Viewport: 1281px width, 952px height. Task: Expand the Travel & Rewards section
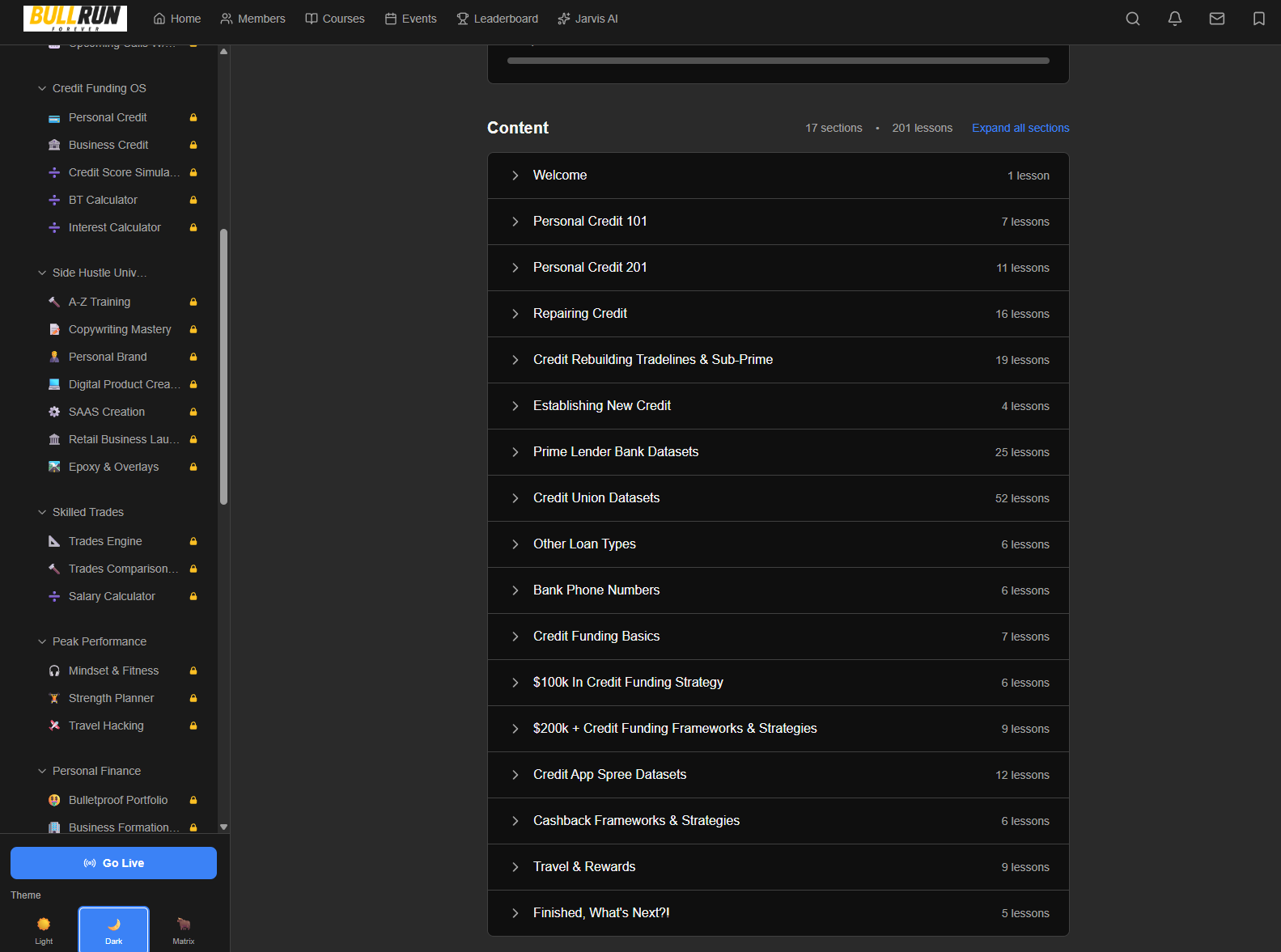pos(778,867)
